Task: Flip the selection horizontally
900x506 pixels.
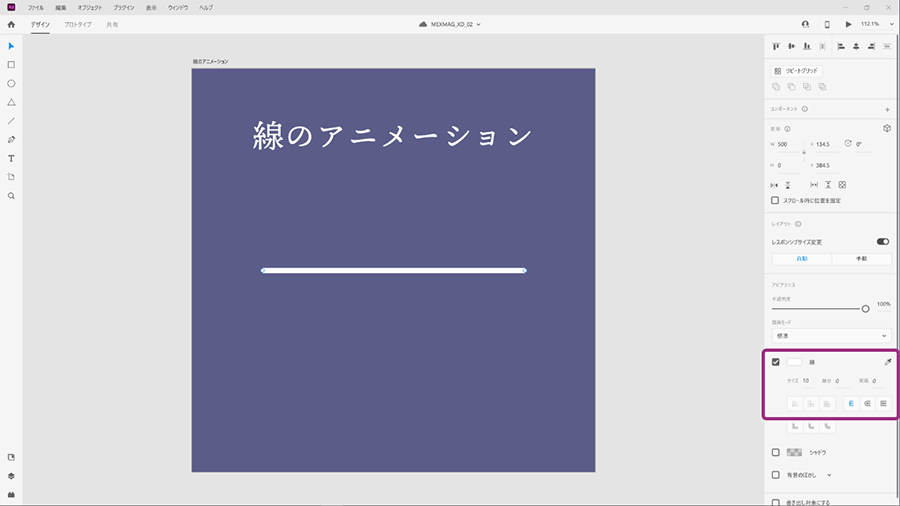Action: pos(774,185)
